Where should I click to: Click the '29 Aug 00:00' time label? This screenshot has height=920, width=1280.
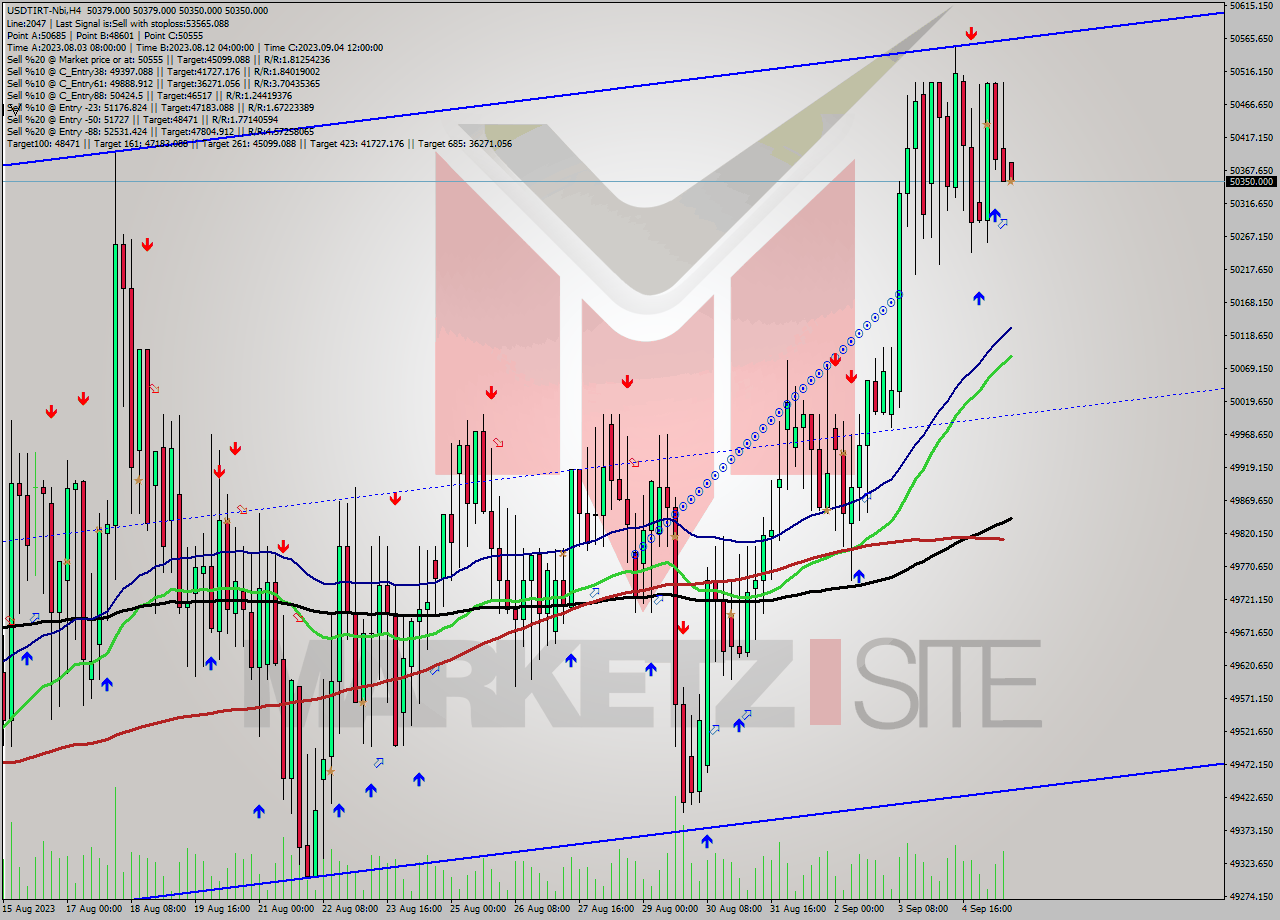[670, 910]
